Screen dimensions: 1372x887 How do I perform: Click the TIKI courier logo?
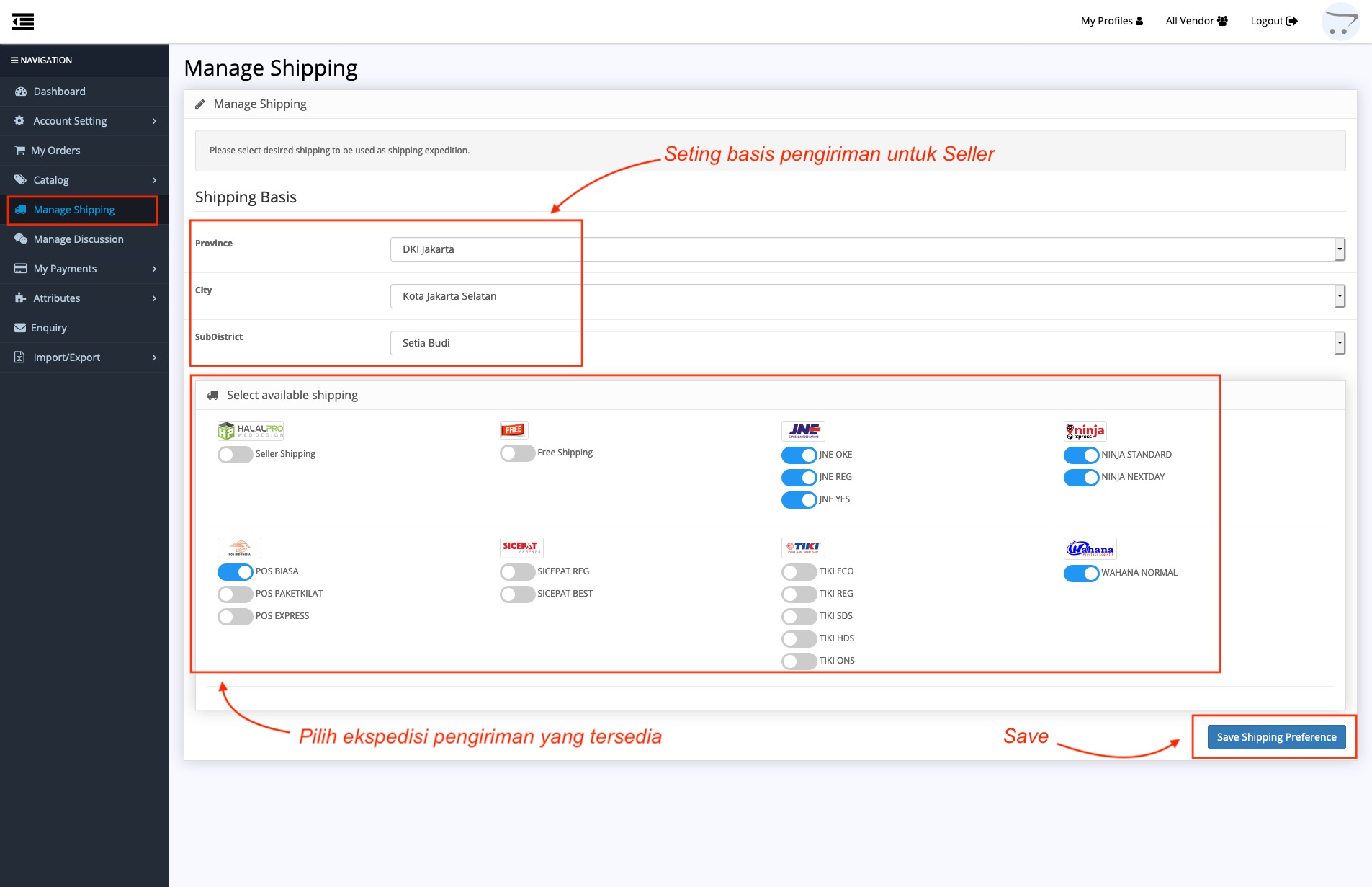[x=803, y=548]
